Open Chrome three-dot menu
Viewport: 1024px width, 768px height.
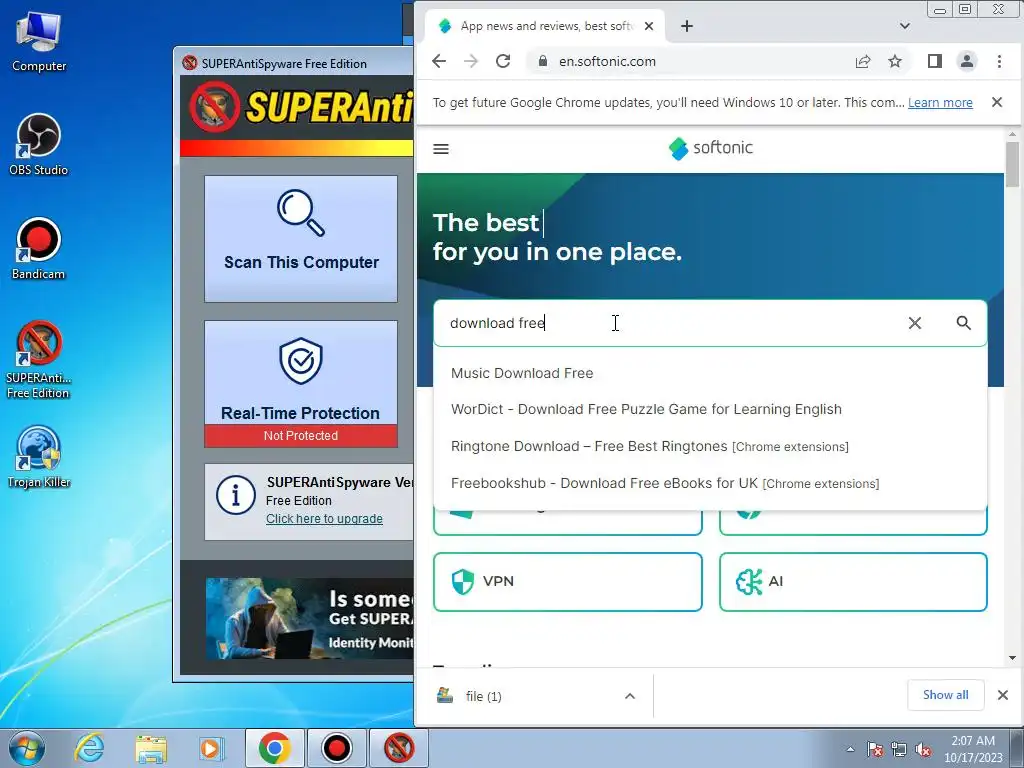tap(999, 61)
